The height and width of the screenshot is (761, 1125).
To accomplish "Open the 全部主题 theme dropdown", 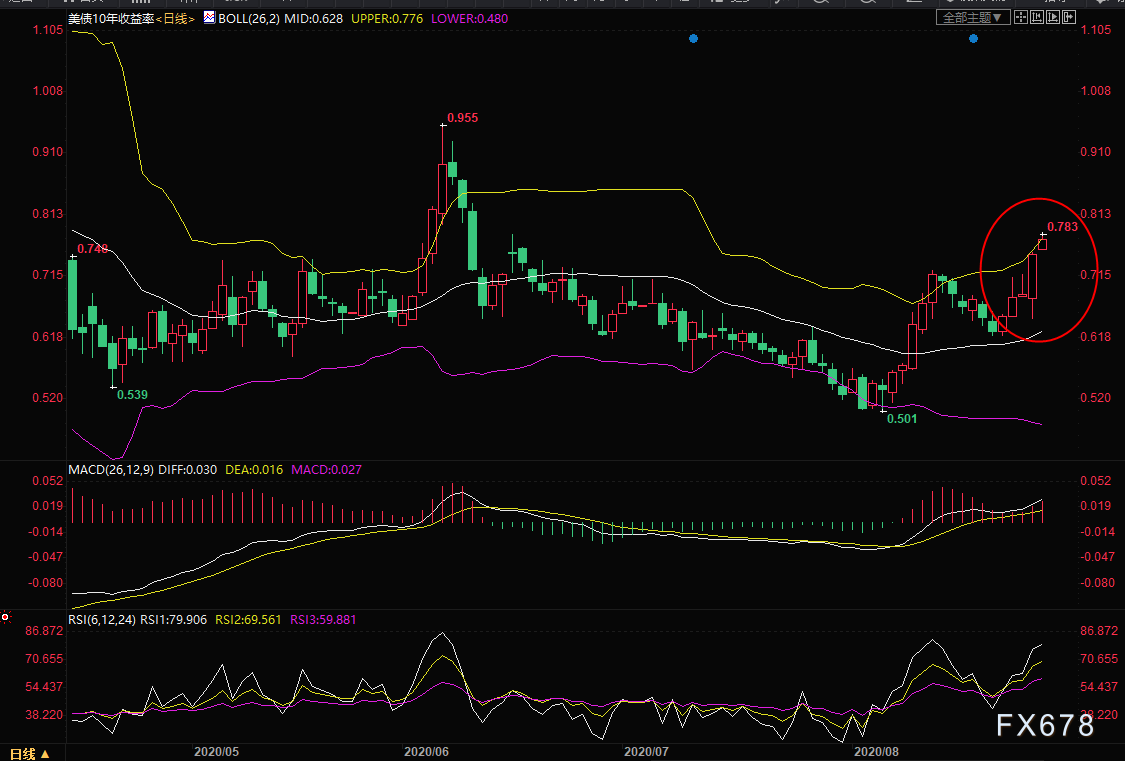I will 974,17.
